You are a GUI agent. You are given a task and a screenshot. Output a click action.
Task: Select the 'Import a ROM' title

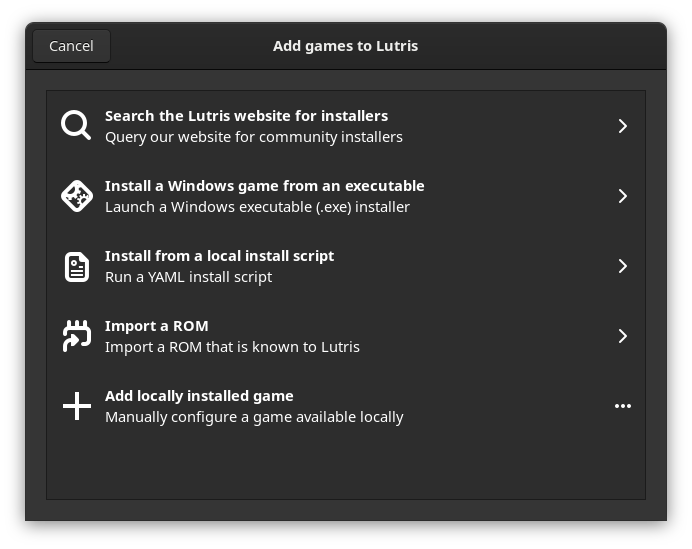coord(156,326)
